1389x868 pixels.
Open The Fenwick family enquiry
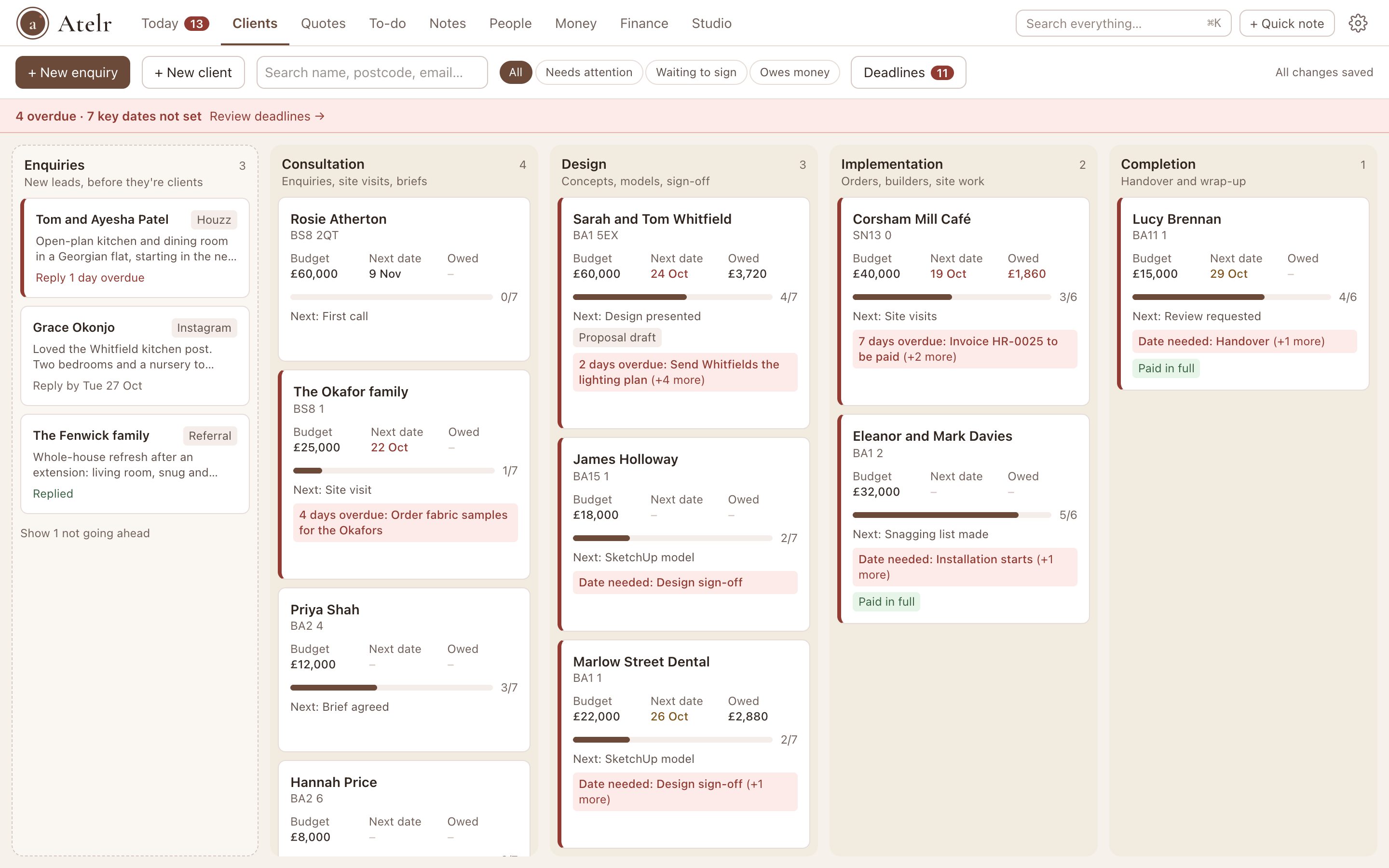pyautogui.click(x=135, y=464)
